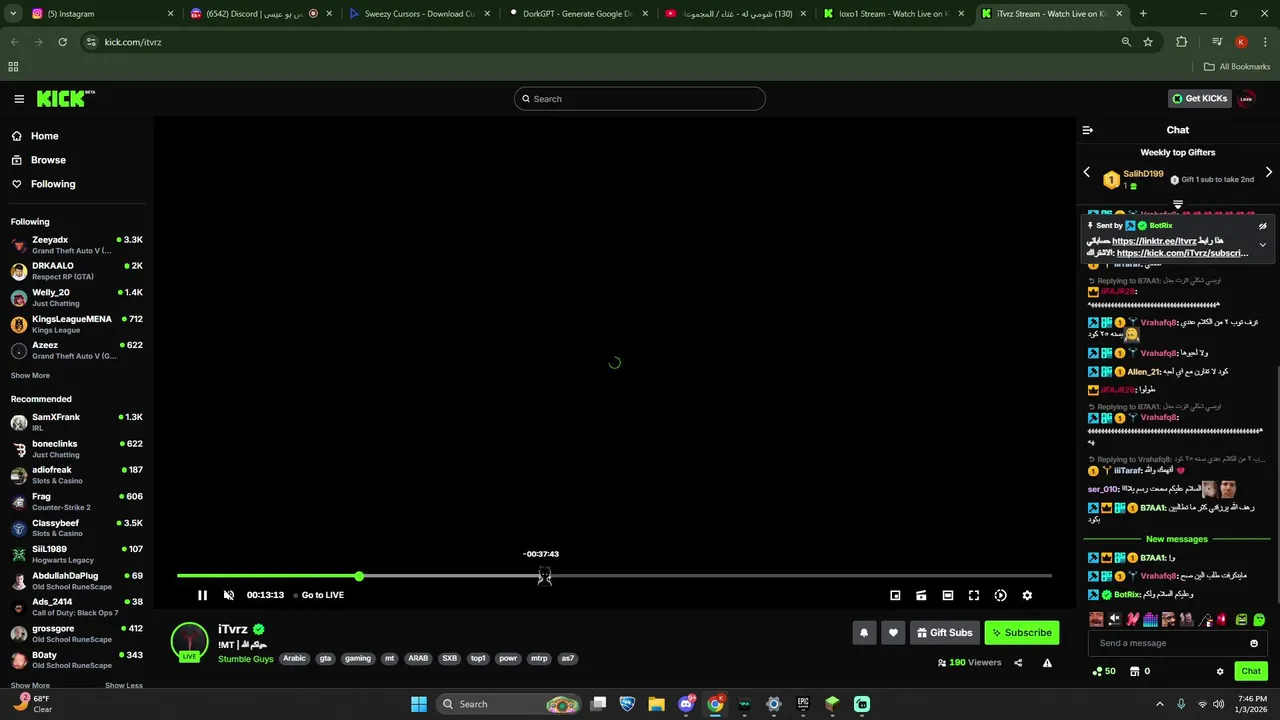Open Zeeyadx followed channel
Image resolution: width=1280 pixels, height=720 pixels.
(77, 244)
